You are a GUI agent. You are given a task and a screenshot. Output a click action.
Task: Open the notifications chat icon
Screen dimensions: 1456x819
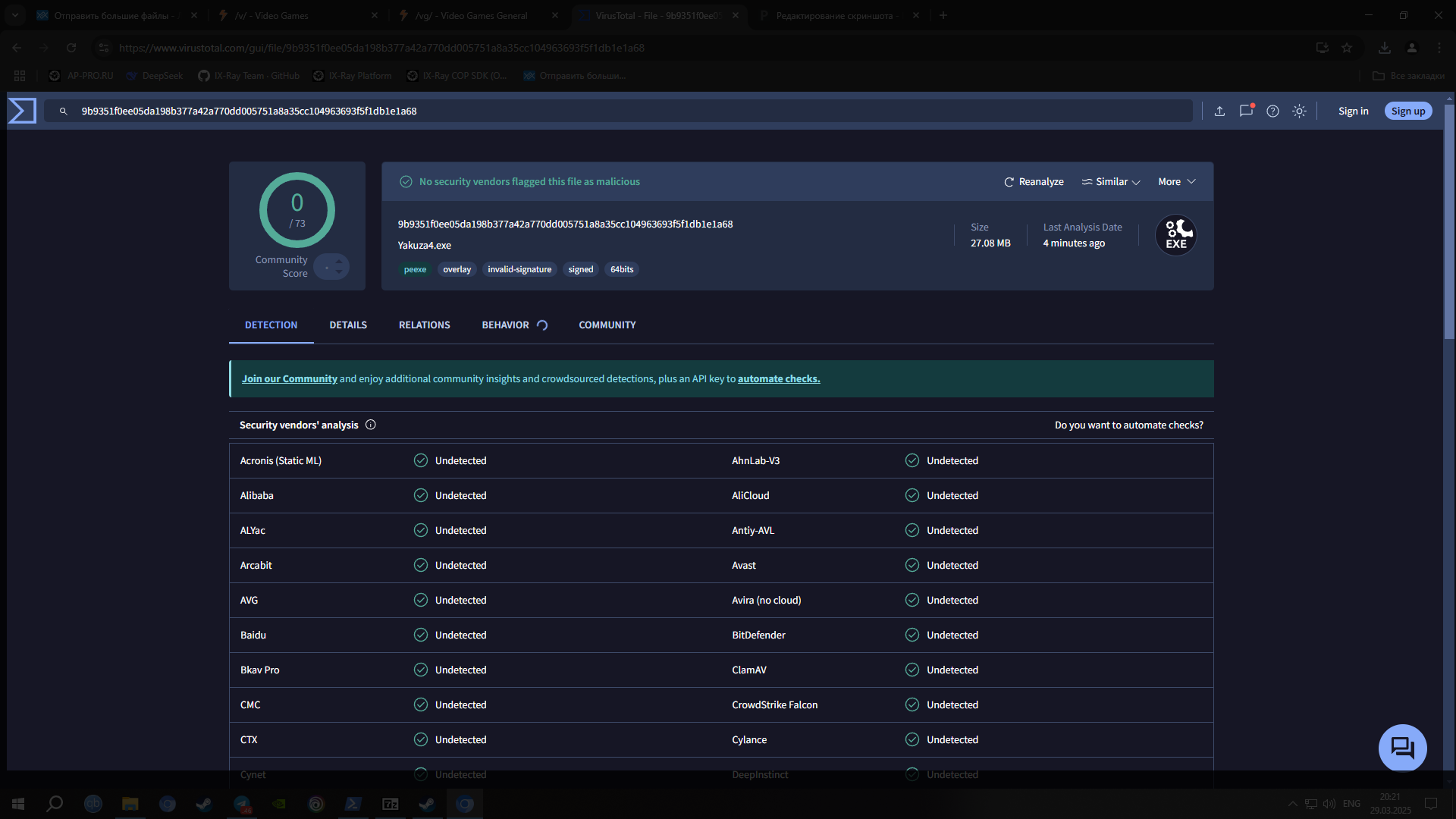tap(1246, 111)
